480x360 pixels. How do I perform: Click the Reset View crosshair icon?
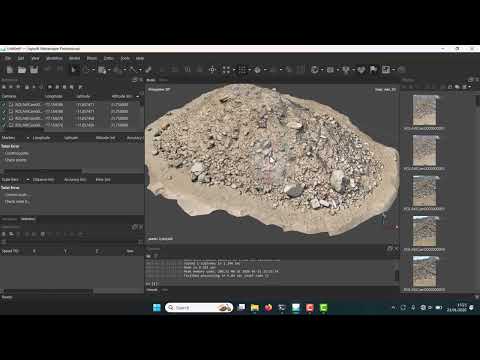point(212,69)
